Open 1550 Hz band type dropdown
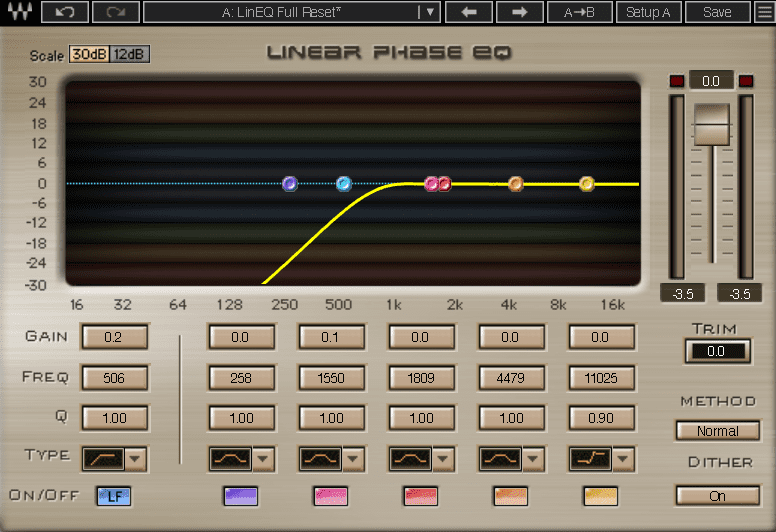The width and height of the screenshot is (776, 532). tap(352, 459)
